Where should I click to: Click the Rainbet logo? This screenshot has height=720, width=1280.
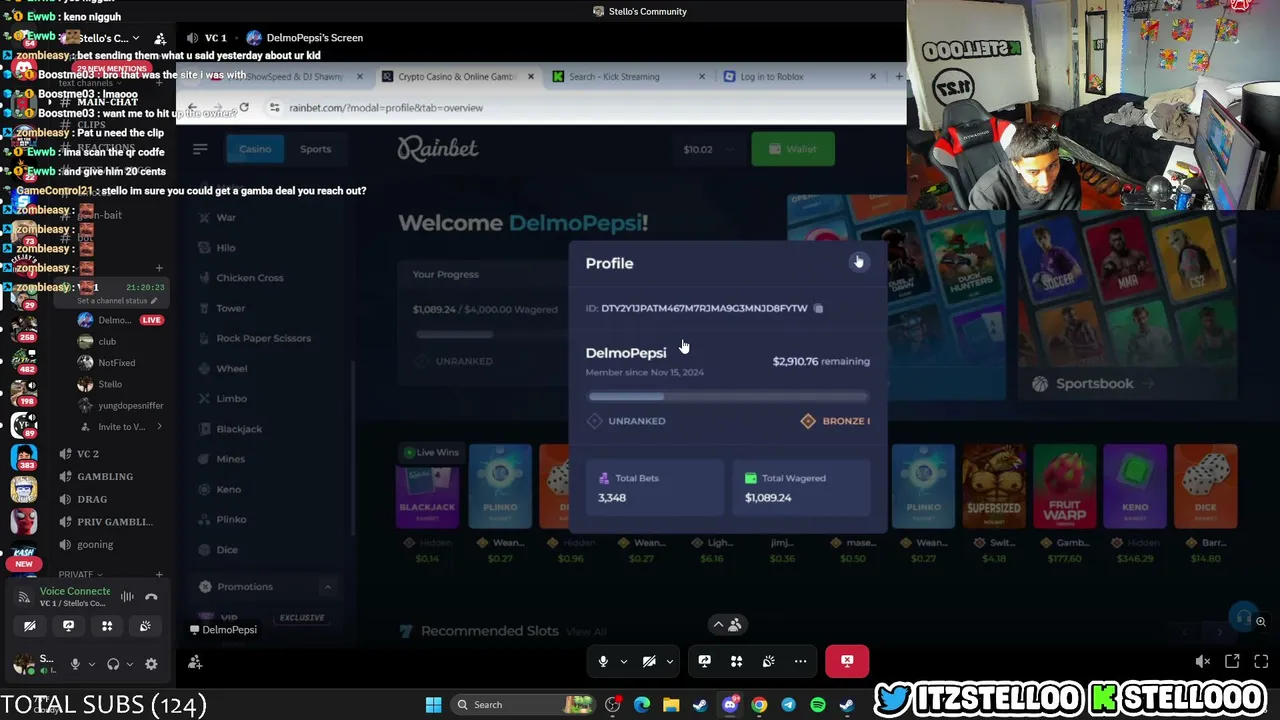click(x=438, y=148)
